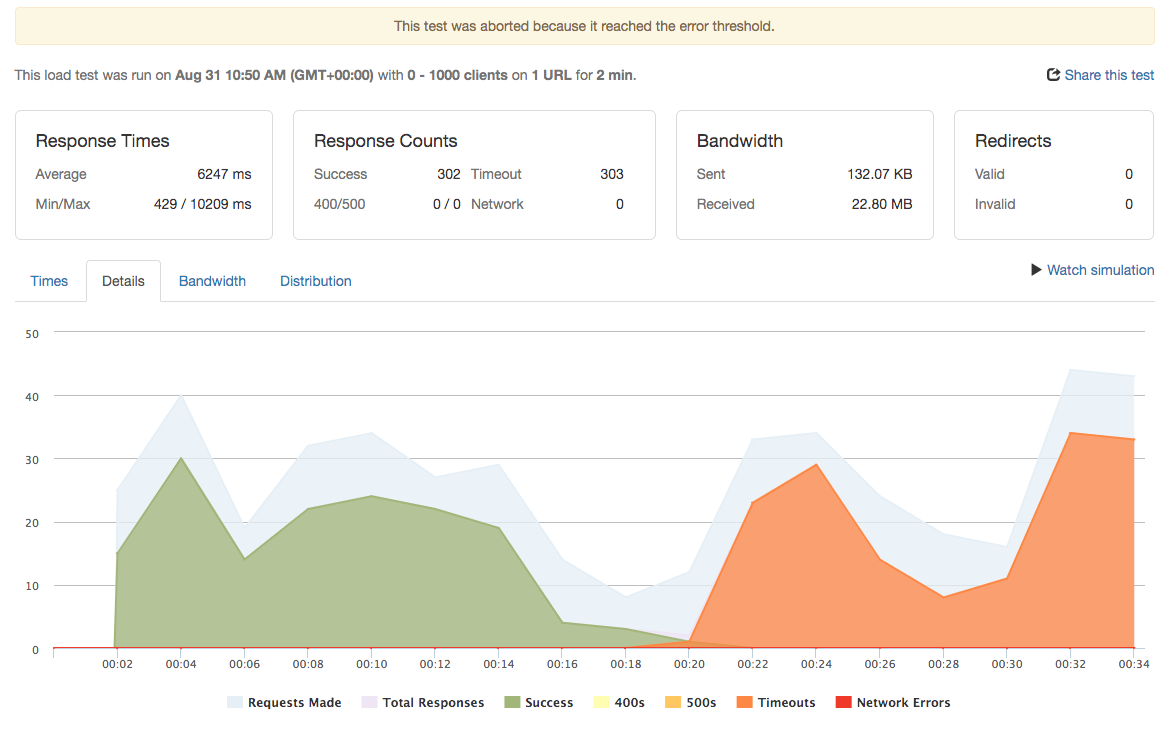The height and width of the screenshot is (742, 1171).
Task: Click the aborted test warning banner
Action: click(585, 26)
